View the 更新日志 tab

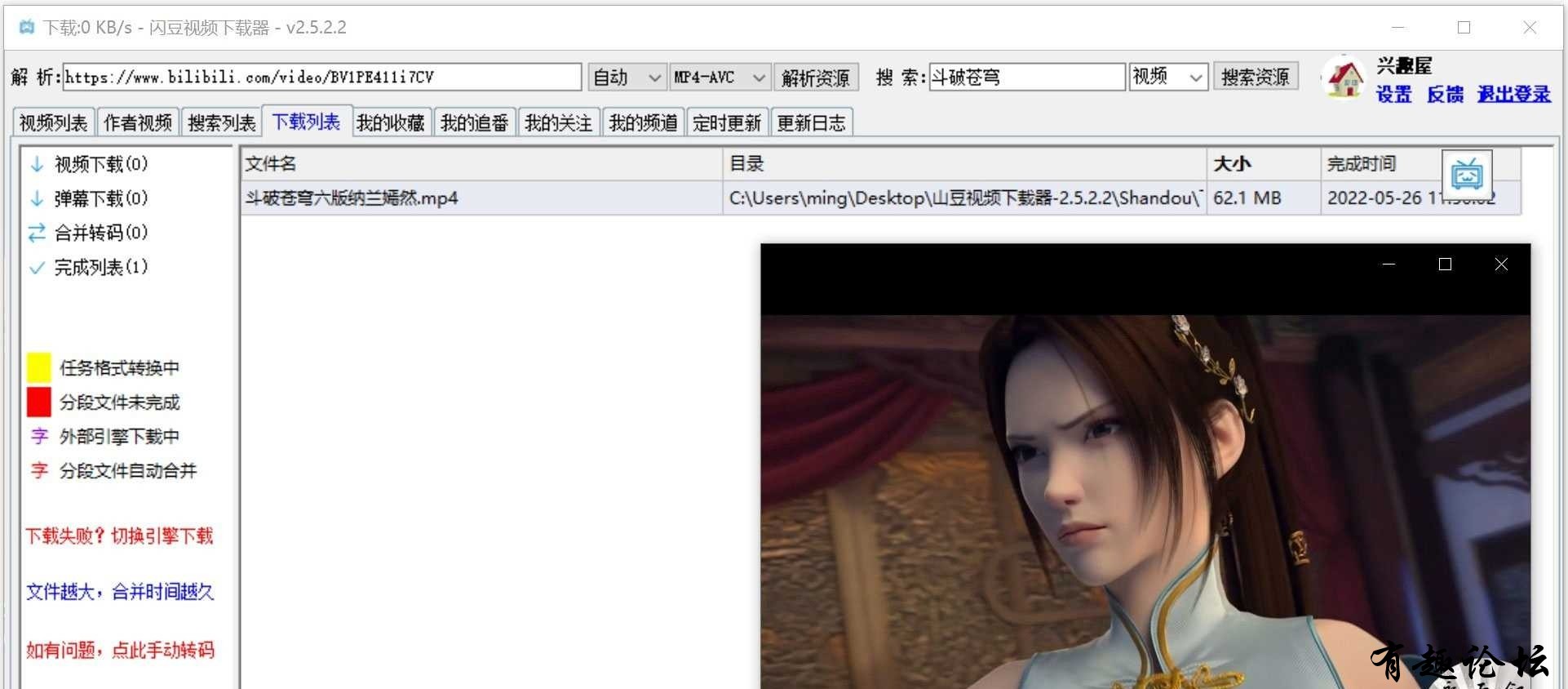point(811,122)
